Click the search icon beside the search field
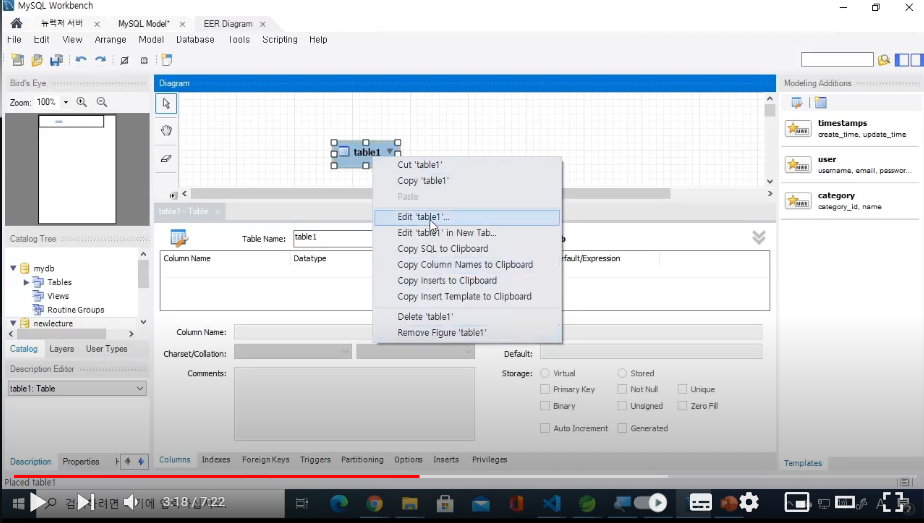This screenshot has width=924, height=523. pos(883,59)
